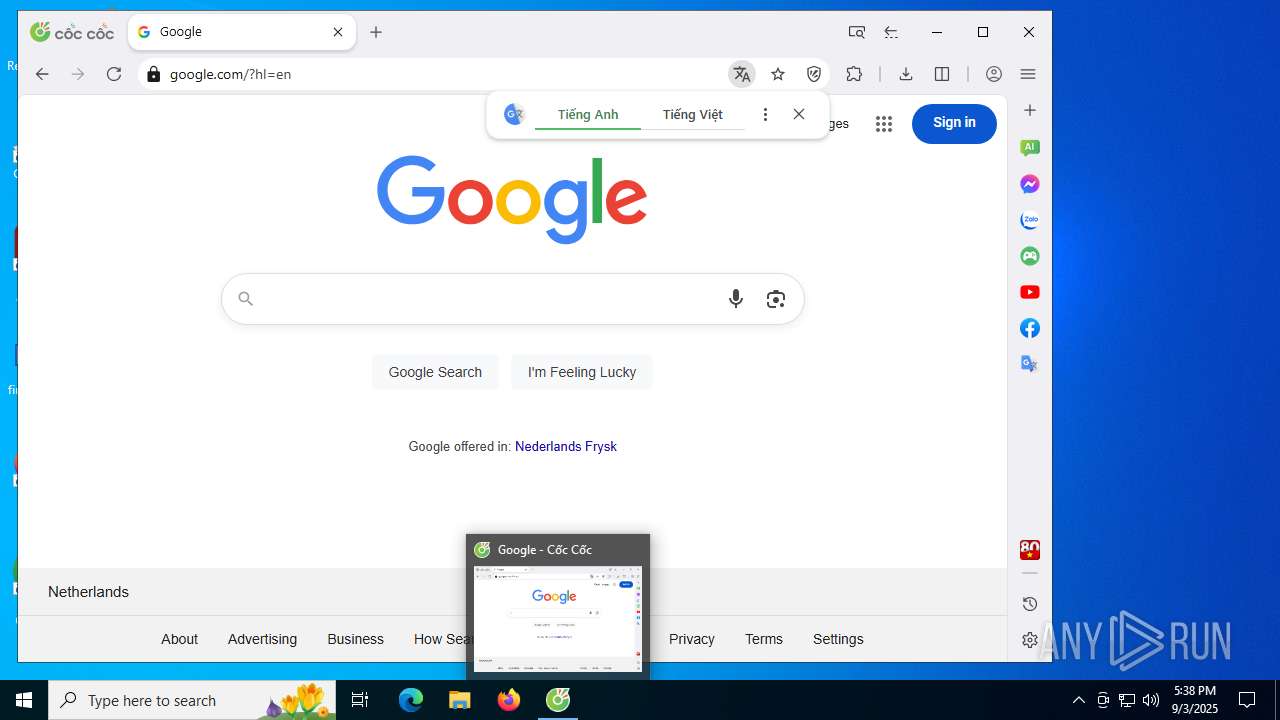1280x720 pixels.
Task: Open Google apps grid
Action: click(884, 123)
